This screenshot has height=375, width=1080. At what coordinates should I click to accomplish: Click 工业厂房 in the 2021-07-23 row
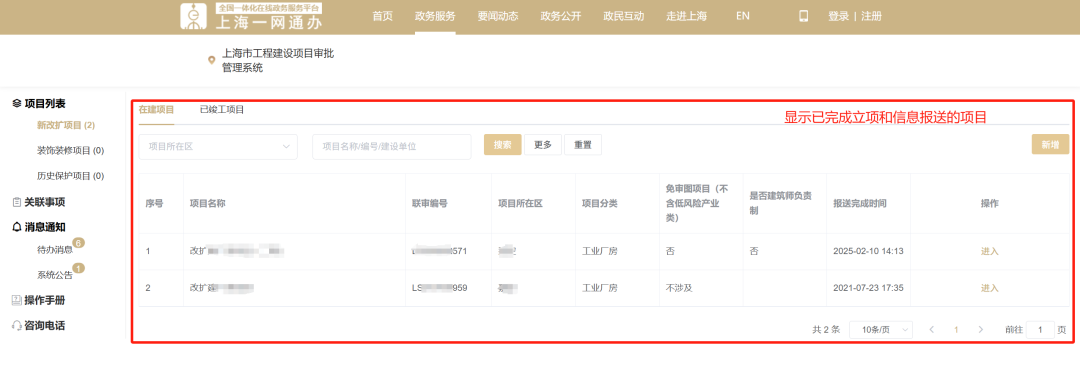tap(600, 287)
